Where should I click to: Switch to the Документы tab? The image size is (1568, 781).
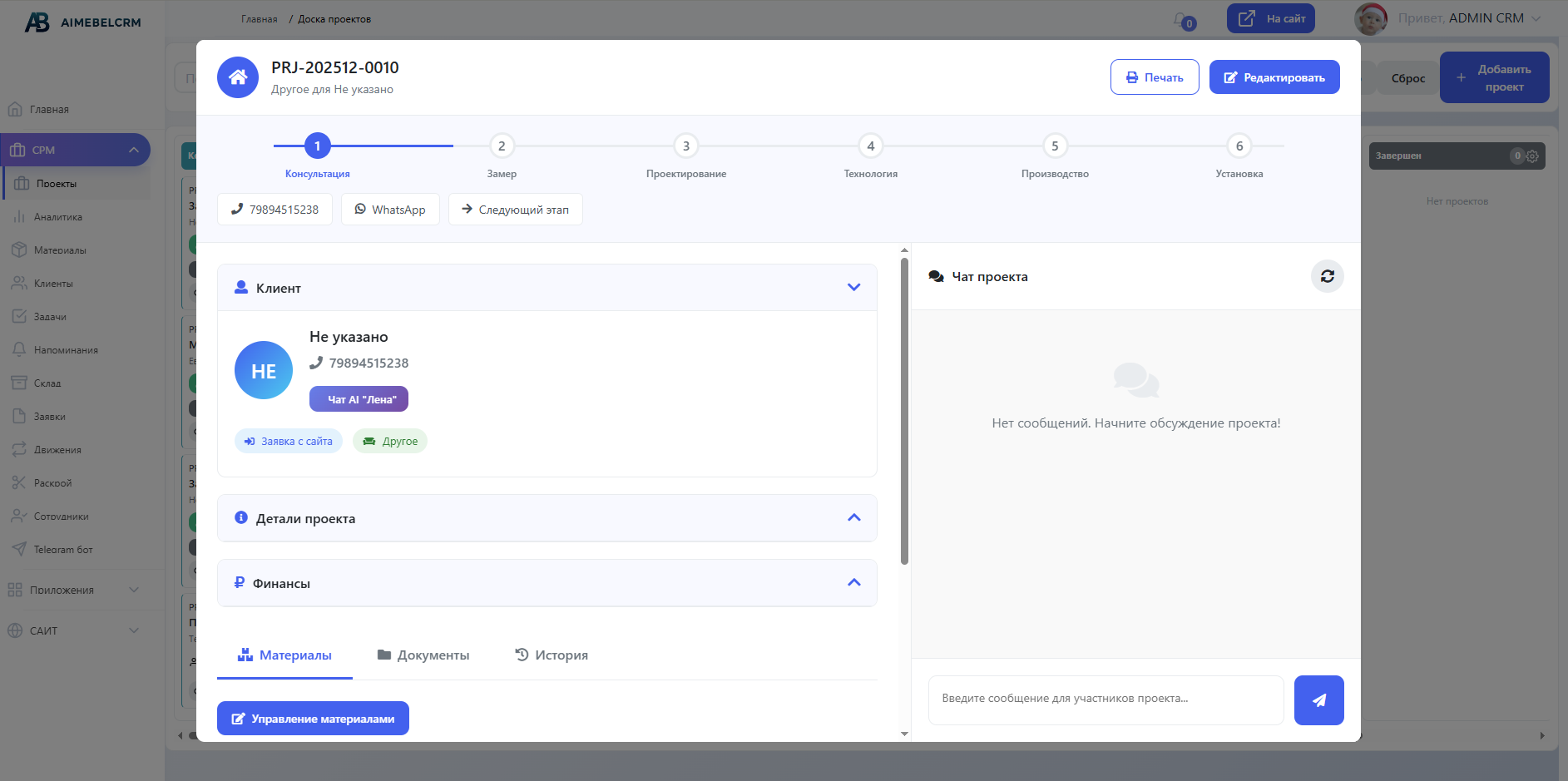click(x=423, y=655)
